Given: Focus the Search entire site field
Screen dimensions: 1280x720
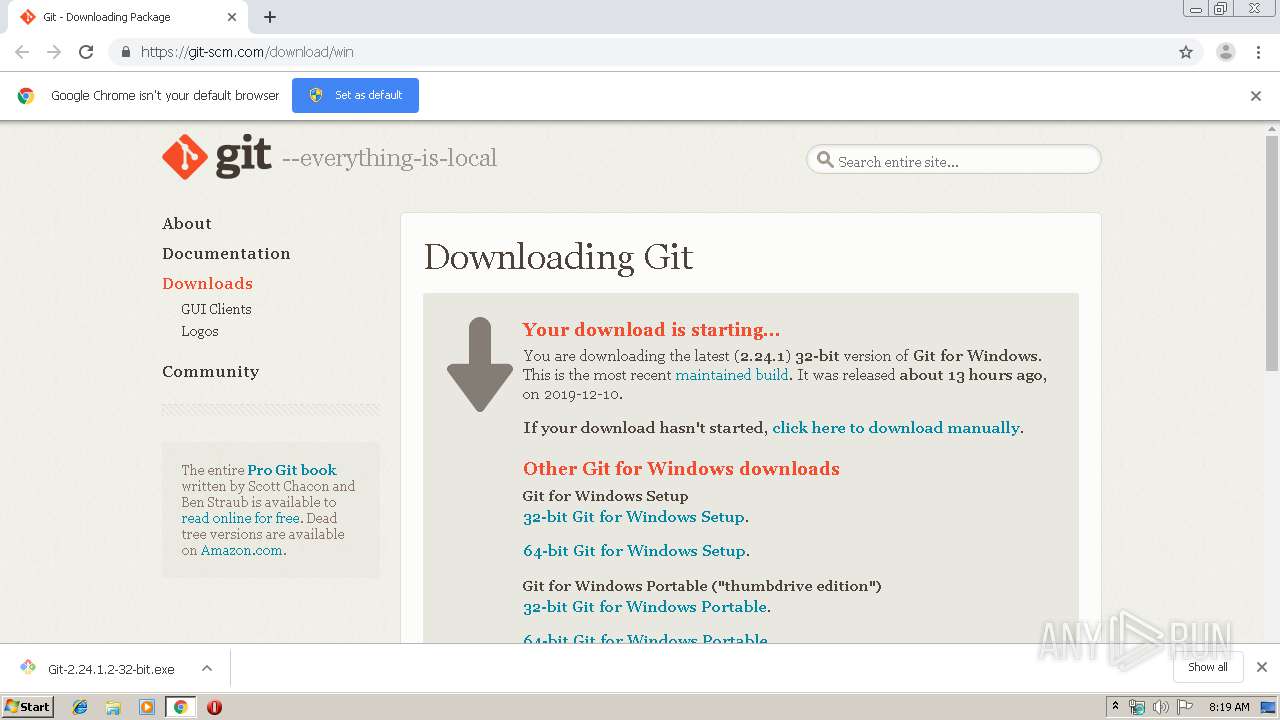Looking at the screenshot, I should pos(954,161).
